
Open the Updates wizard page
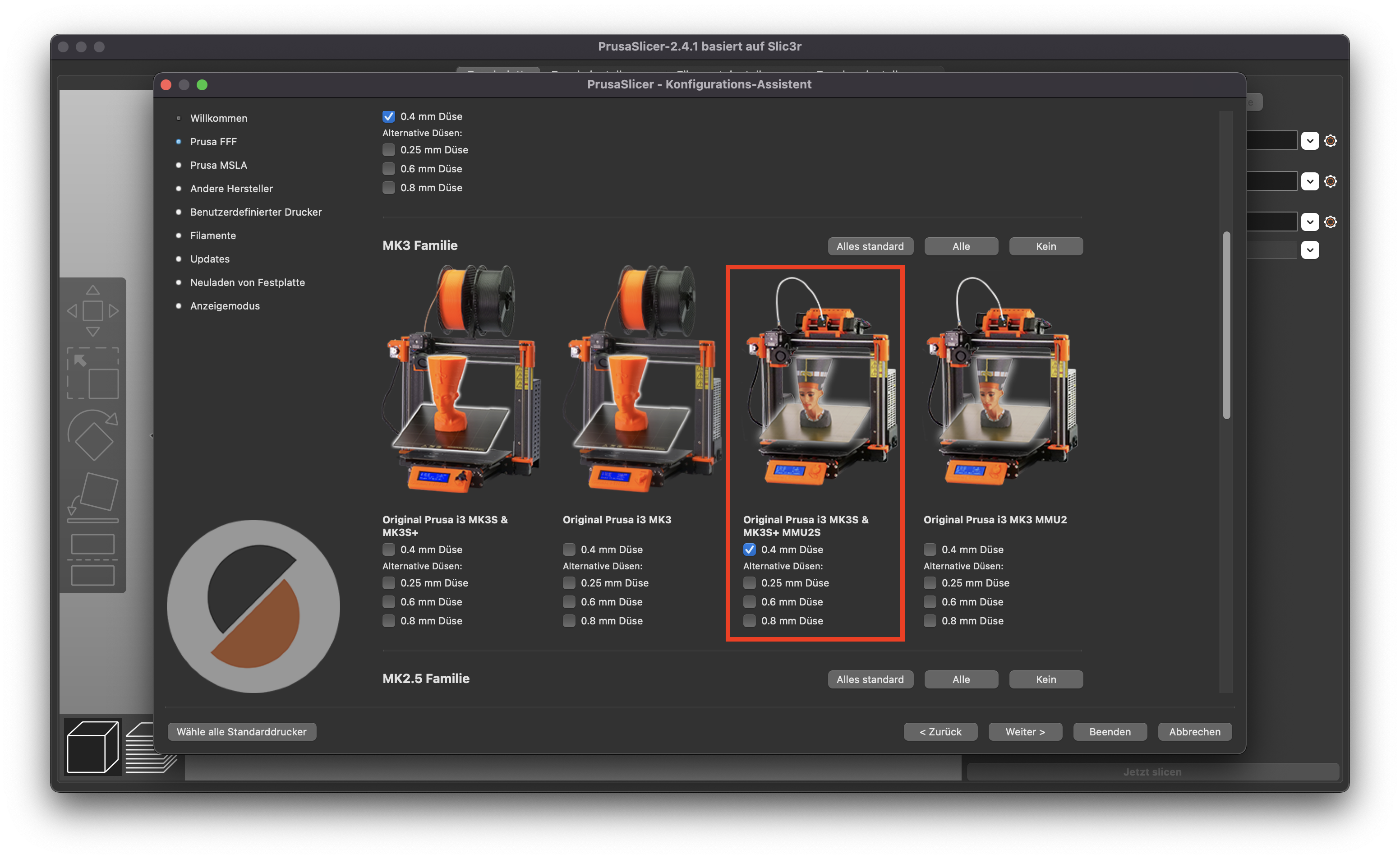[210, 259]
